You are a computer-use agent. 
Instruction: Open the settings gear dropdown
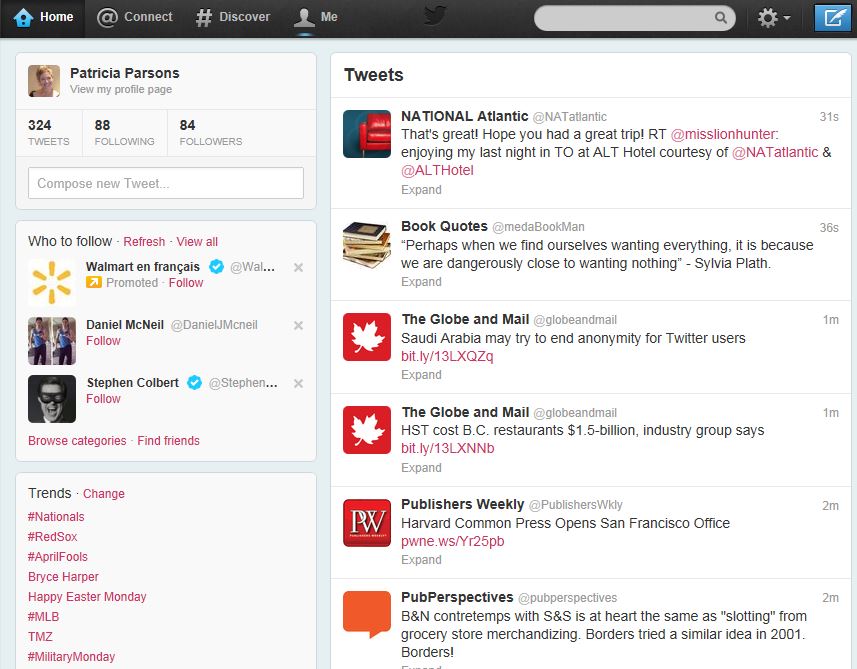coord(773,18)
